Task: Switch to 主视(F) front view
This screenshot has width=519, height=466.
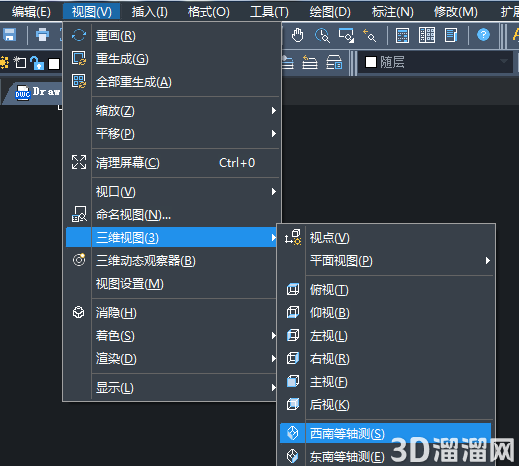Action: [386, 382]
